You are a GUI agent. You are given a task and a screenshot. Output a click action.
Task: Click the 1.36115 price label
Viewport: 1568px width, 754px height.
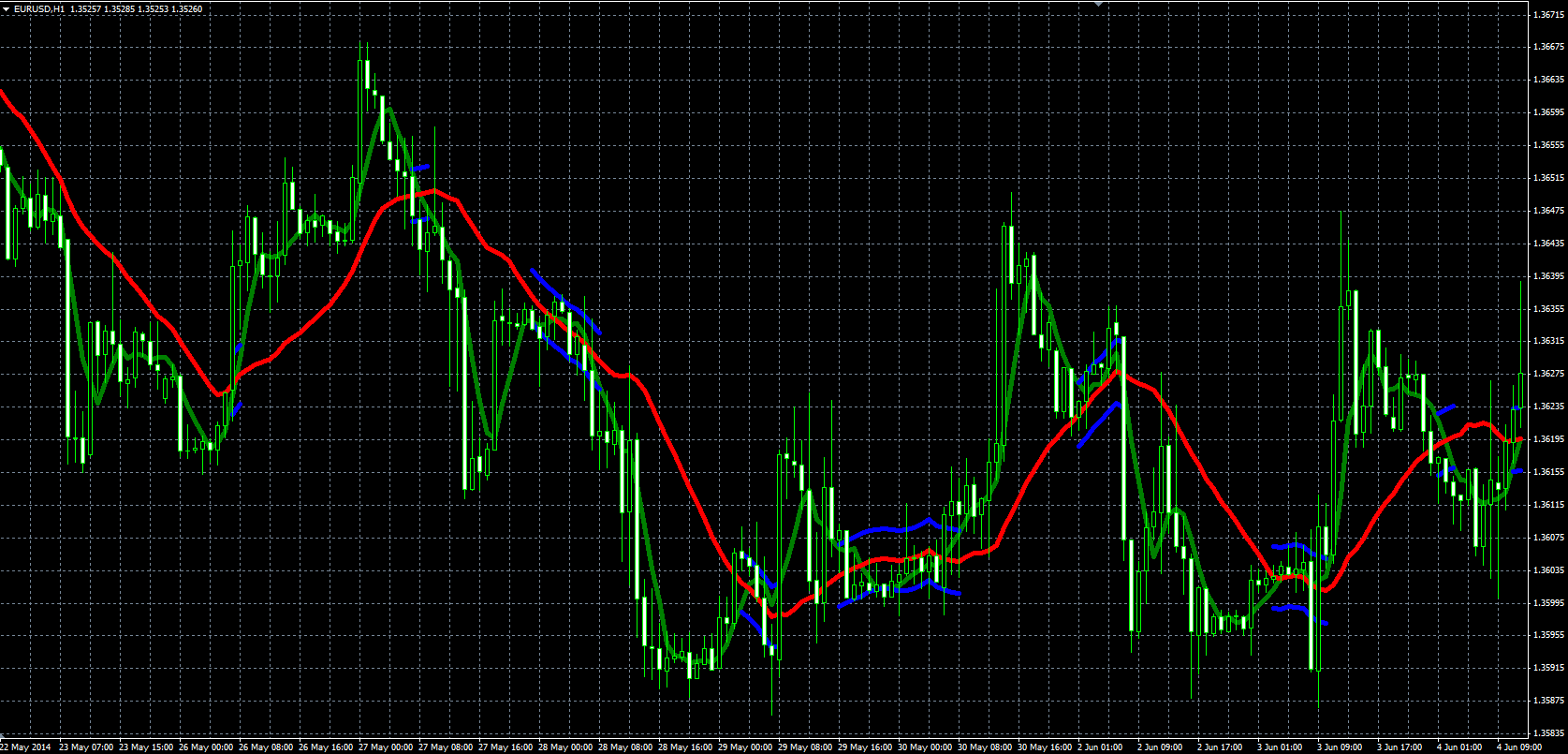(x=1548, y=505)
